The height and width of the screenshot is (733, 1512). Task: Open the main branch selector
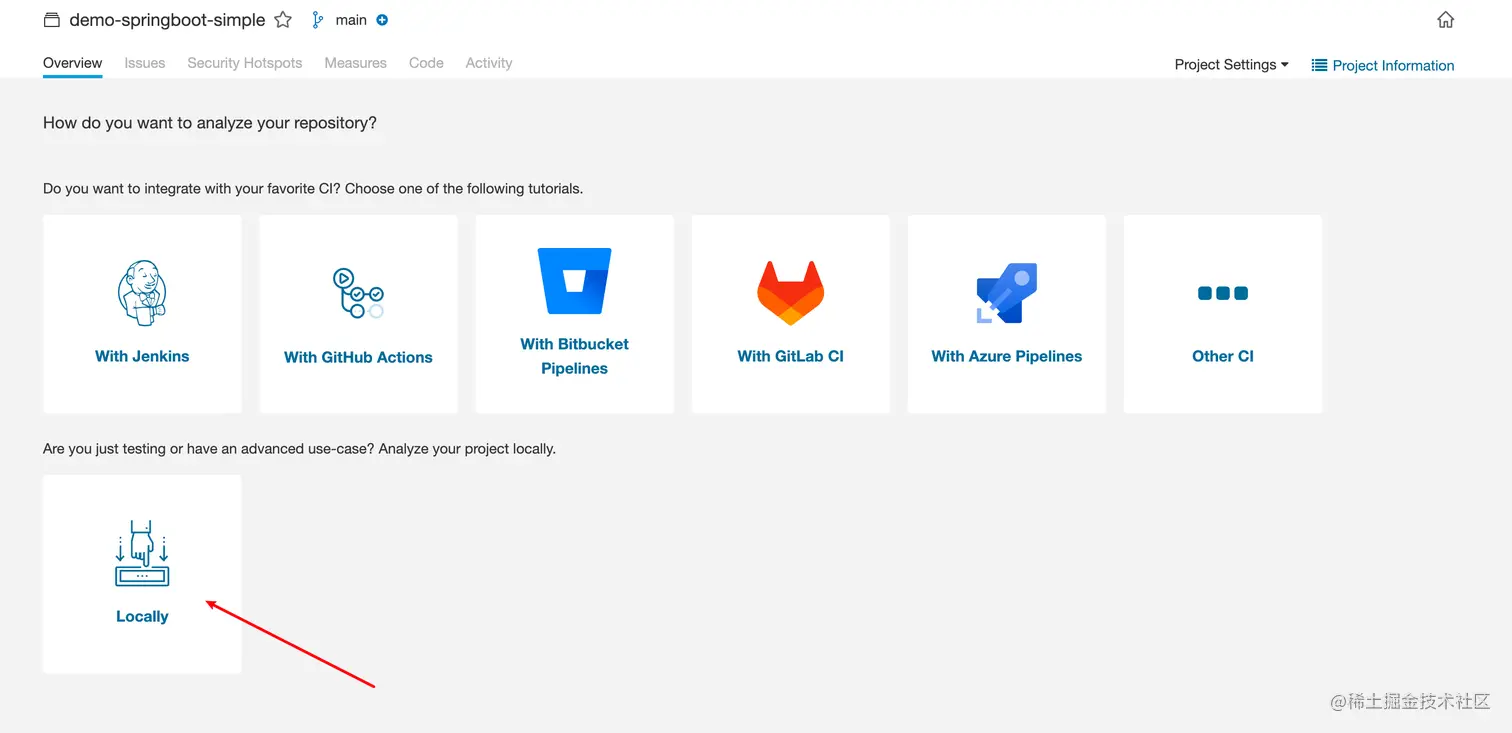click(x=351, y=20)
